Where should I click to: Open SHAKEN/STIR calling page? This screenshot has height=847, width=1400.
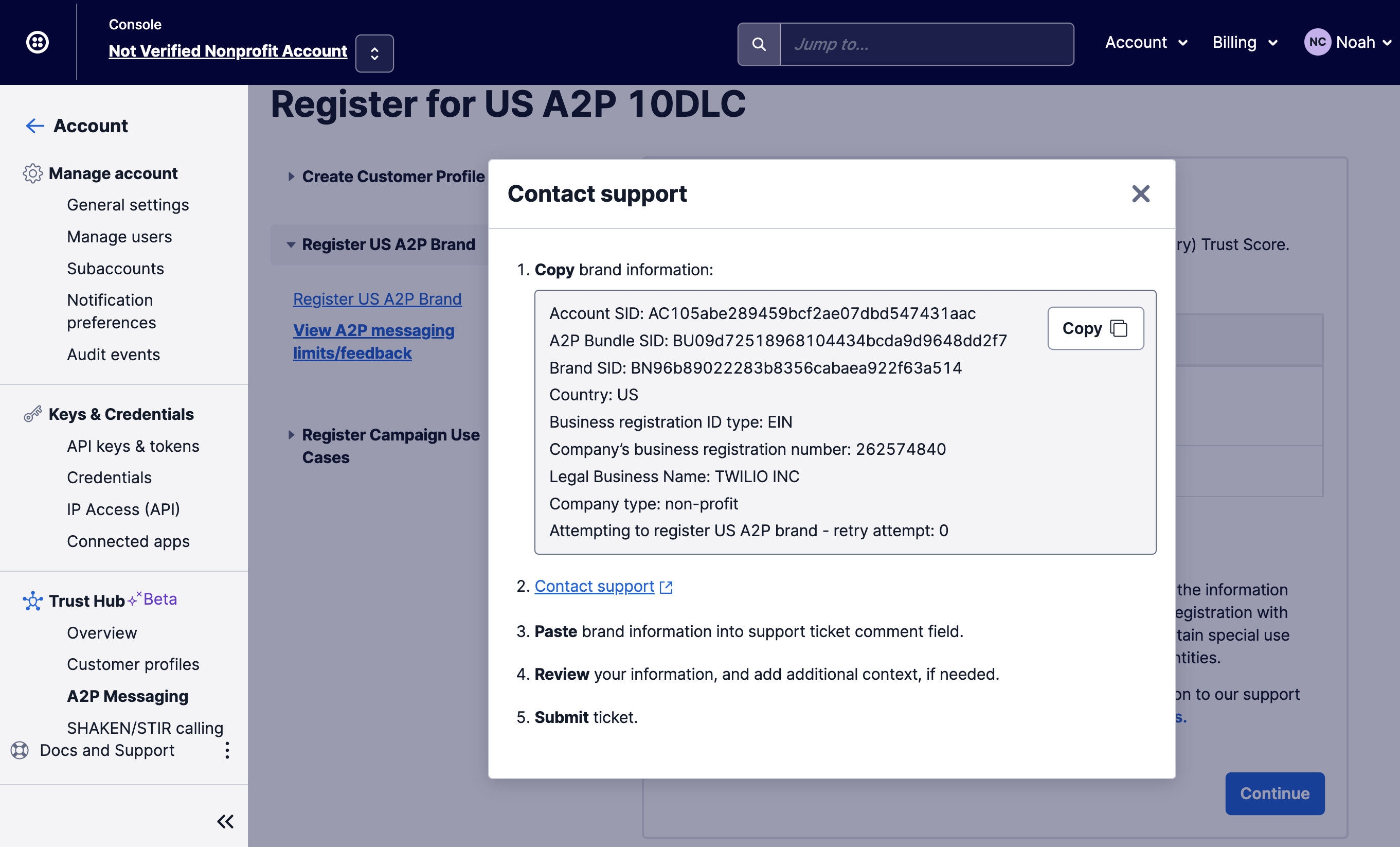click(145, 728)
